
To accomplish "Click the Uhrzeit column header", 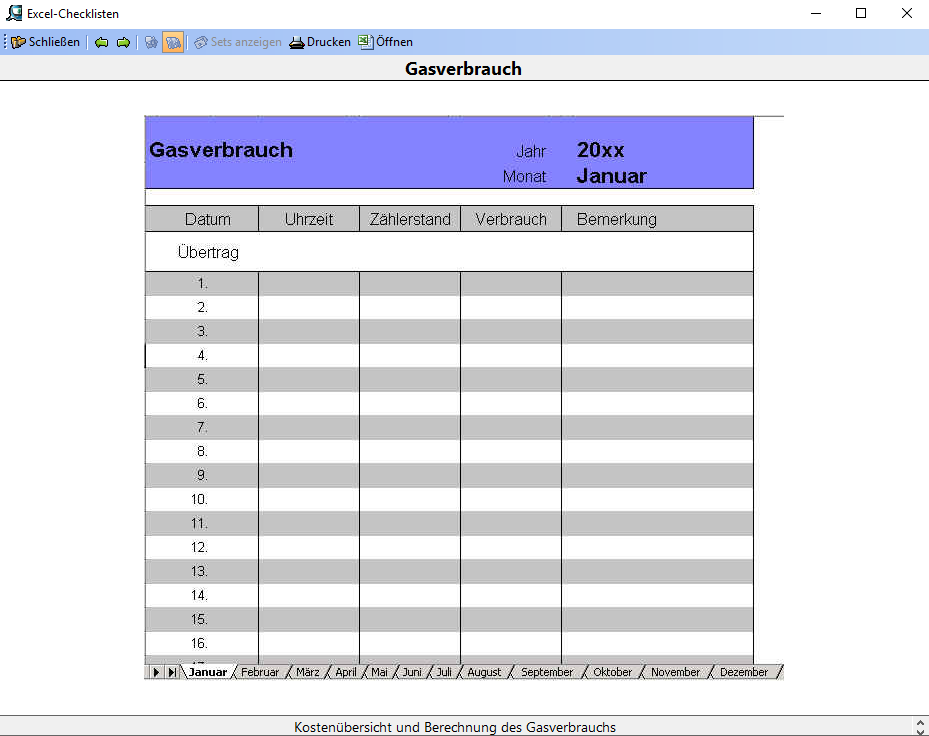I will tap(309, 219).
